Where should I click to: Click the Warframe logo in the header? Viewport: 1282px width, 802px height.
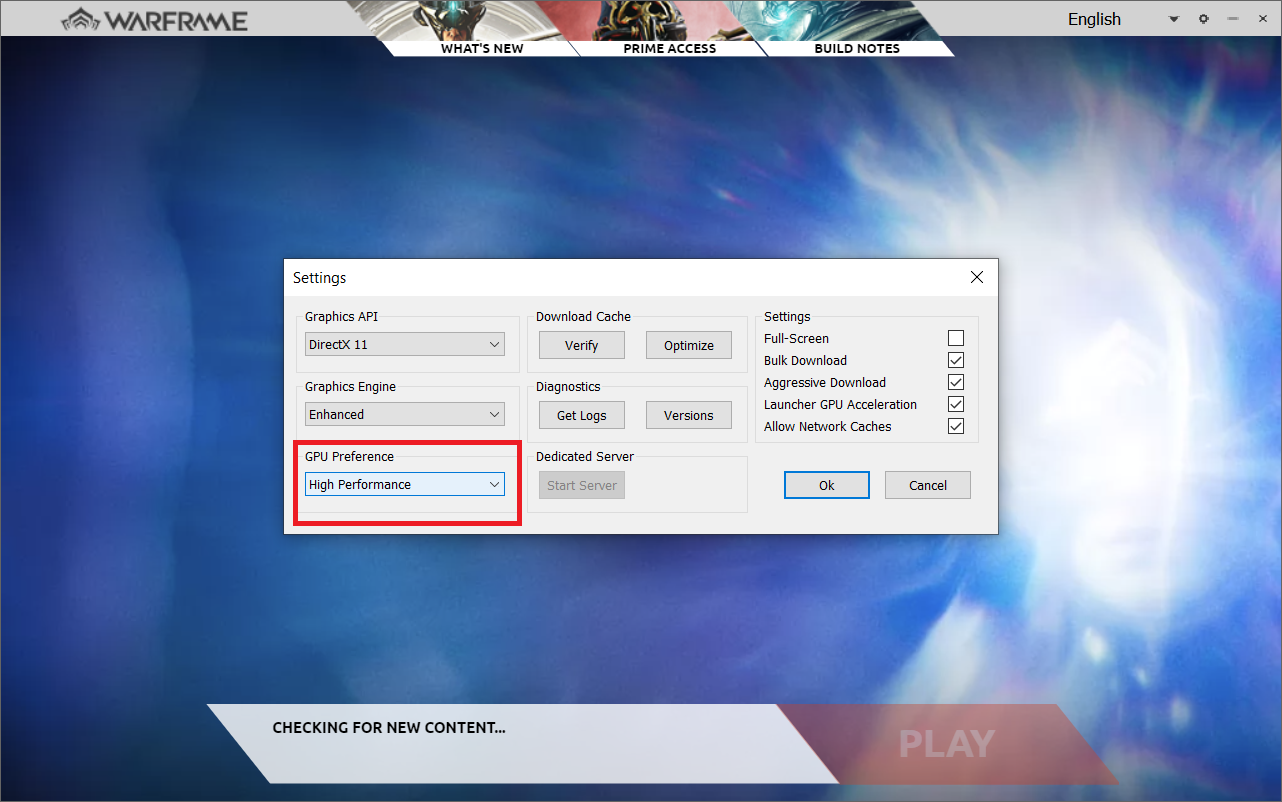154,20
